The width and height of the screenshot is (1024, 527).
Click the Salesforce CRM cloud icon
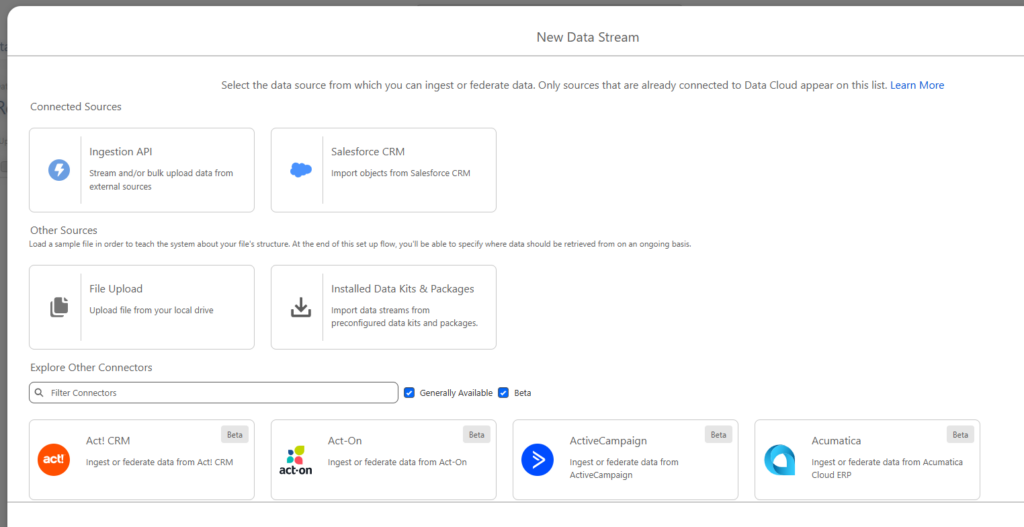[300, 170]
